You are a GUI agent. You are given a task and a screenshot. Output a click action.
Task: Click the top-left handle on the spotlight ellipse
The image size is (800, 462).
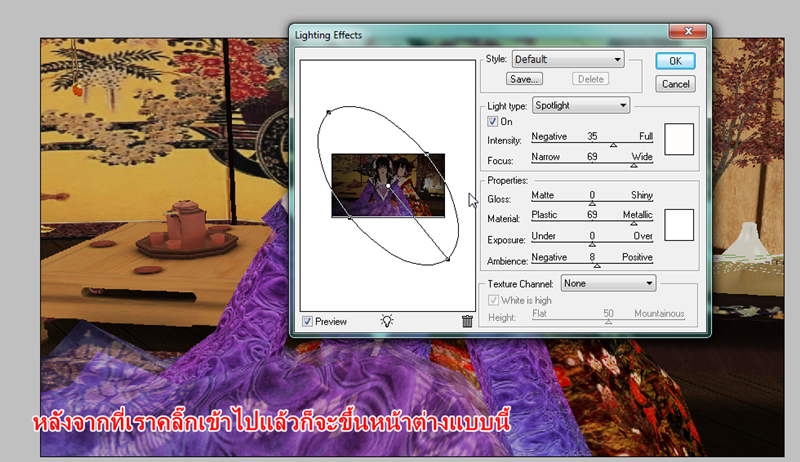tap(329, 112)
